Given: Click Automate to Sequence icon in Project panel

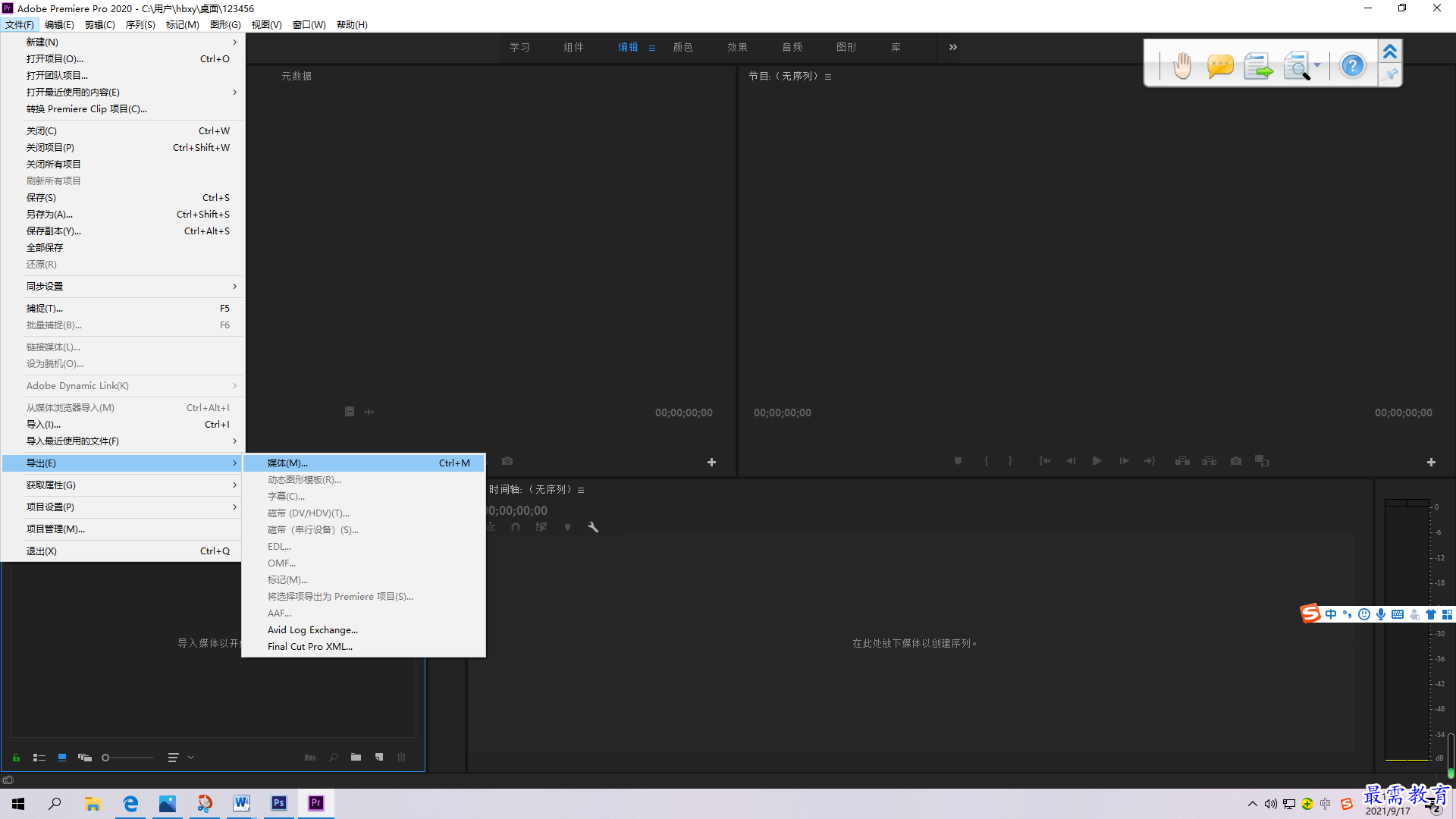Looking at the screenshot, I should coord(310,758).
